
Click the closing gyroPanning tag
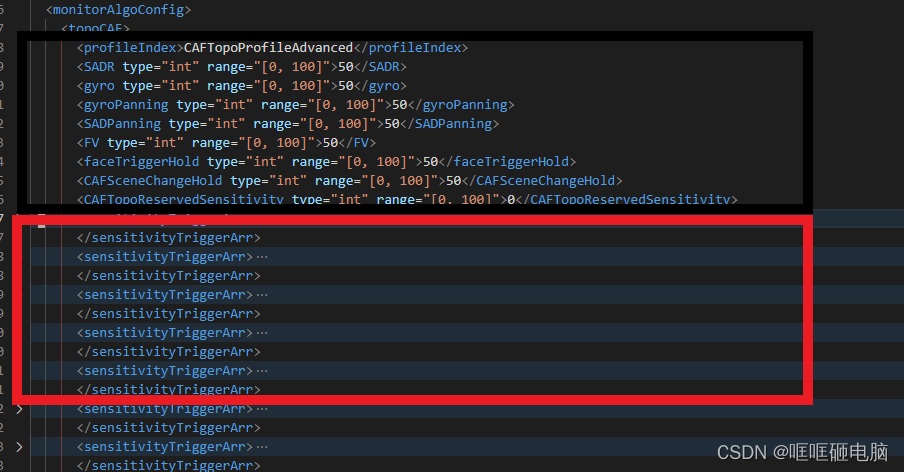tap(461, 104)
